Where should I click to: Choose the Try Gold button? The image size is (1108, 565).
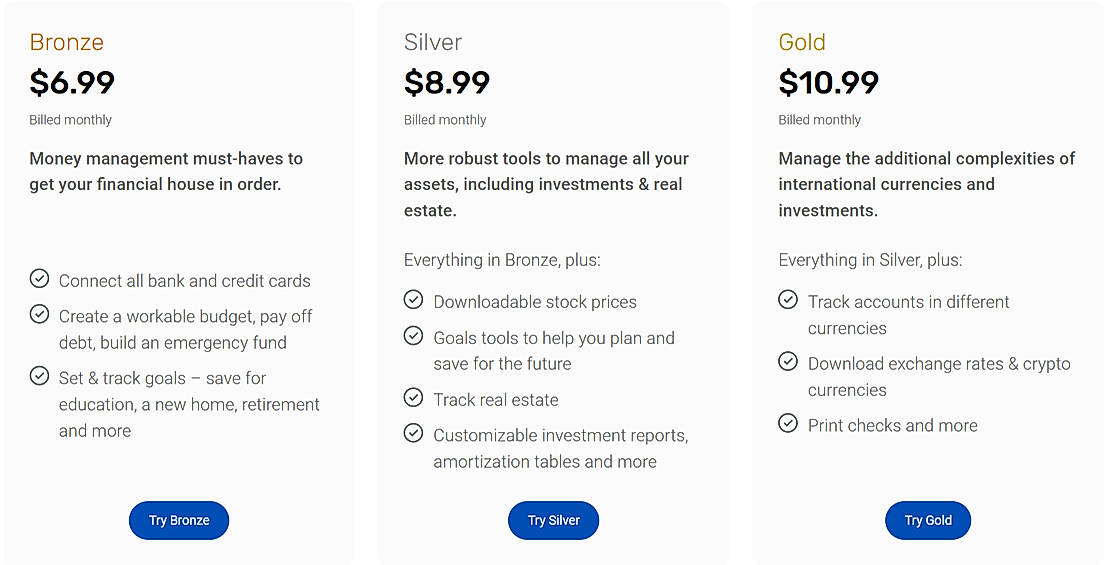[x=928, y=520]
